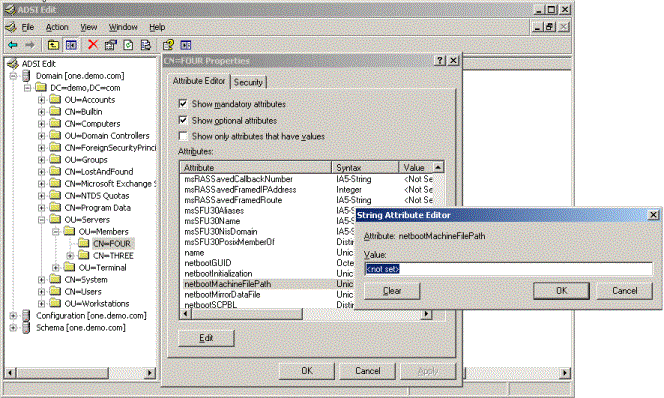Image resolution: width=664 pixels, height=398 pixels.
Task: Click the Back arrow toolbar icon
Action: coord(13,45)
